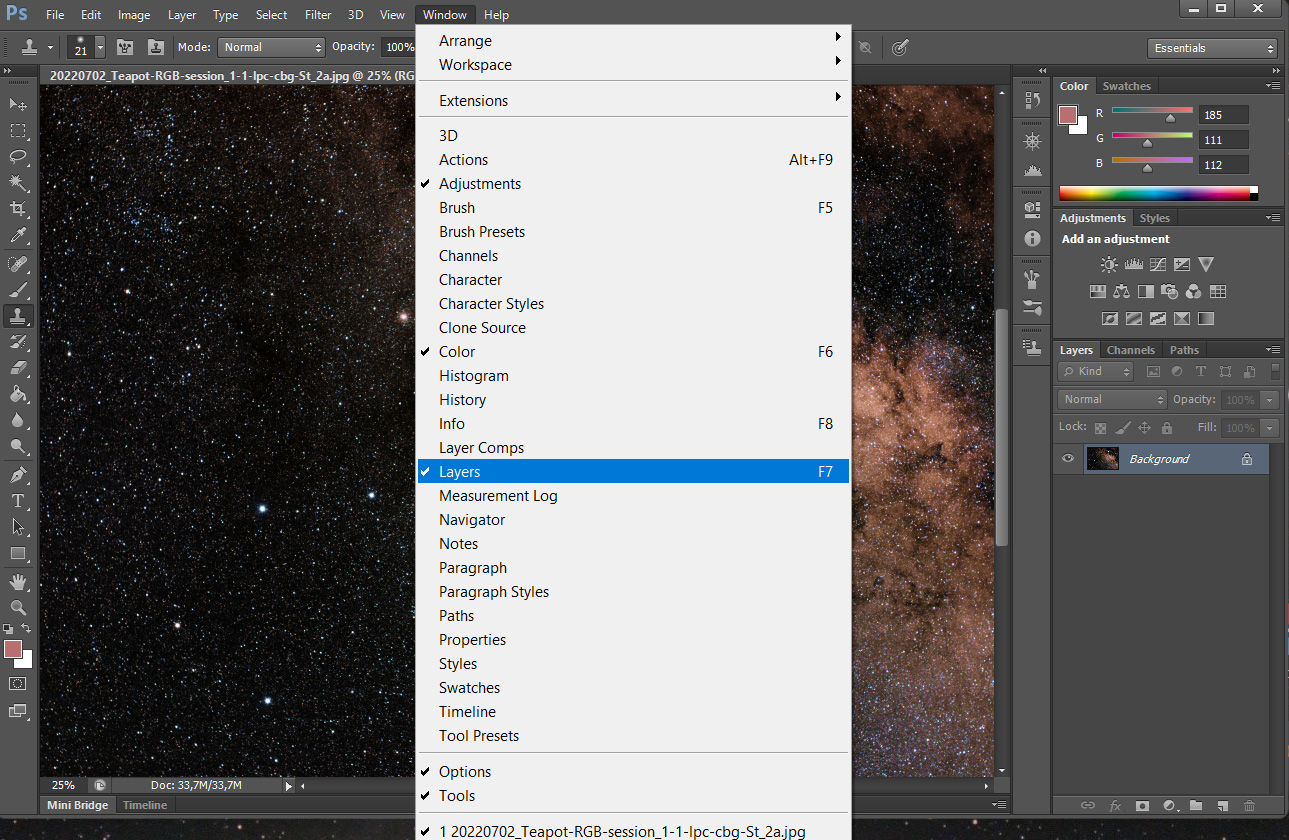Open the Histogram panel icon in dock
This screenshot has width=1289, height=840.
pos(1033,170)
